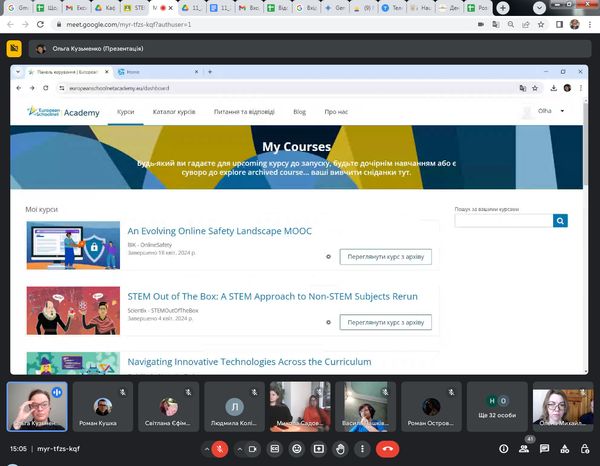600x466 pixels.
Task: Open the Activities panel icon
Action: pyautogui.click(x=567, y=449)
